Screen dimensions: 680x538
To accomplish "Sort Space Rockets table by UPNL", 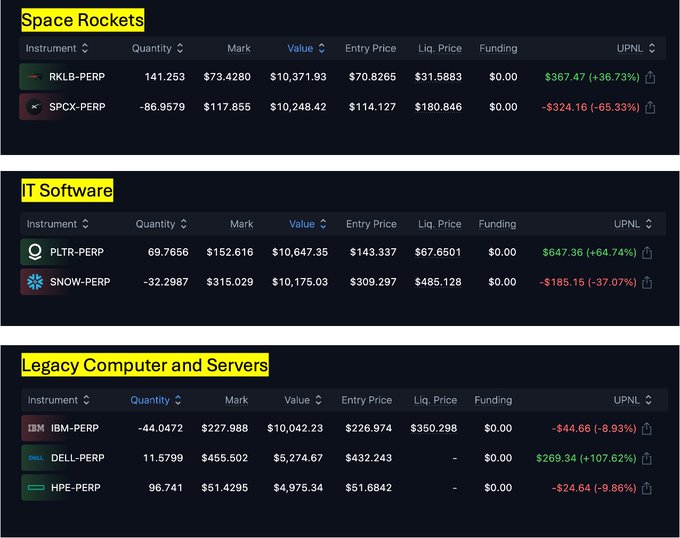I will pyautogui.click(x=636, y=48).
